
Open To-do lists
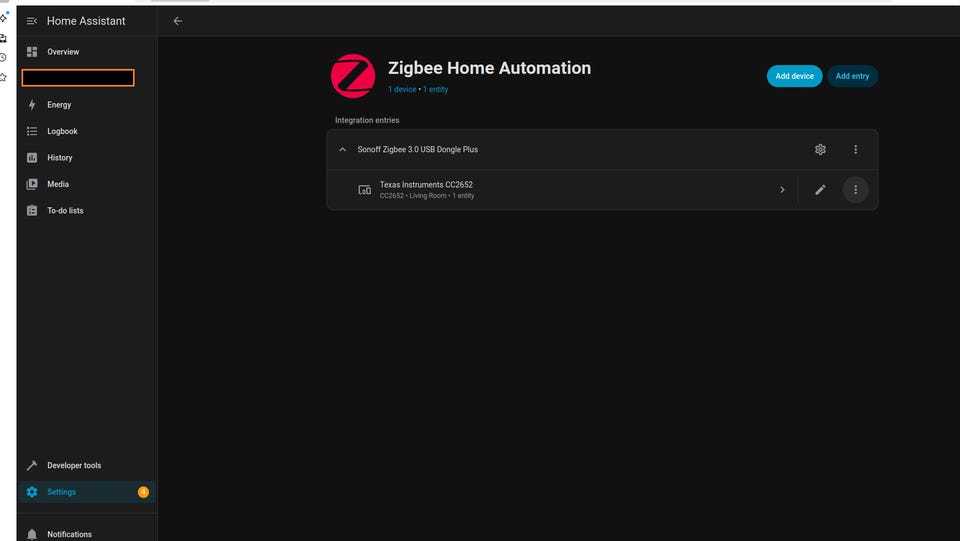tap(86, 211)
